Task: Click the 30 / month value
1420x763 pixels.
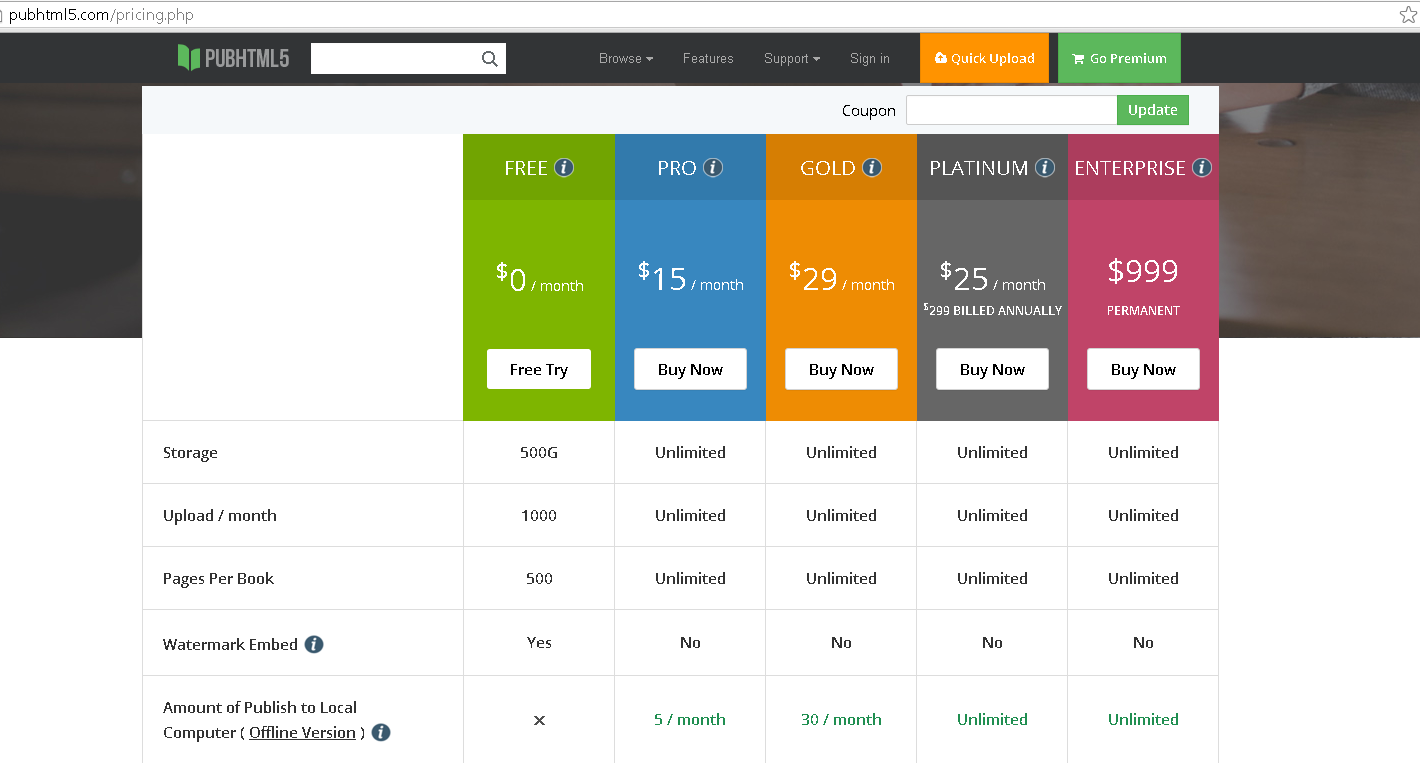Action: [x=841, y=720]
